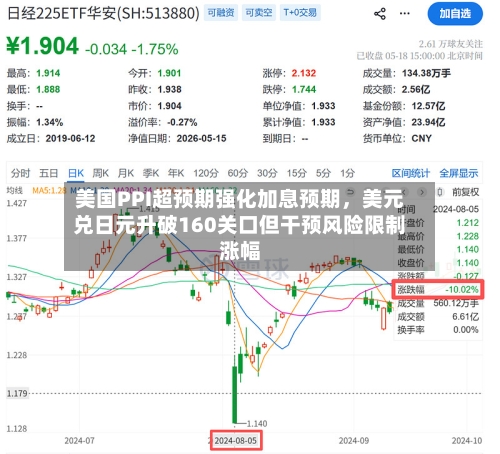
Task: Click the T+0交易 tag
Action: point(300,13)
